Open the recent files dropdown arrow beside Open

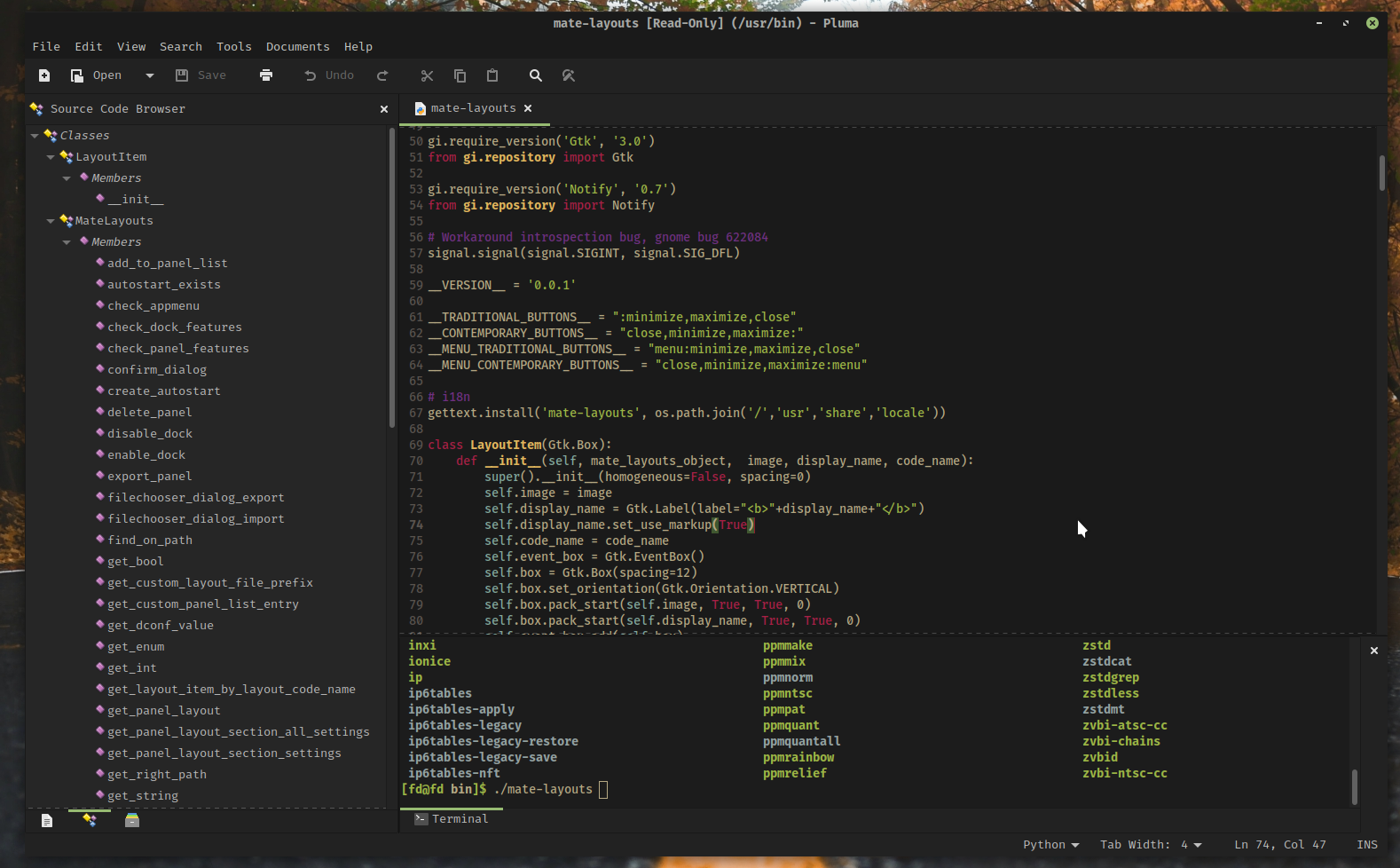click(150, 75)
